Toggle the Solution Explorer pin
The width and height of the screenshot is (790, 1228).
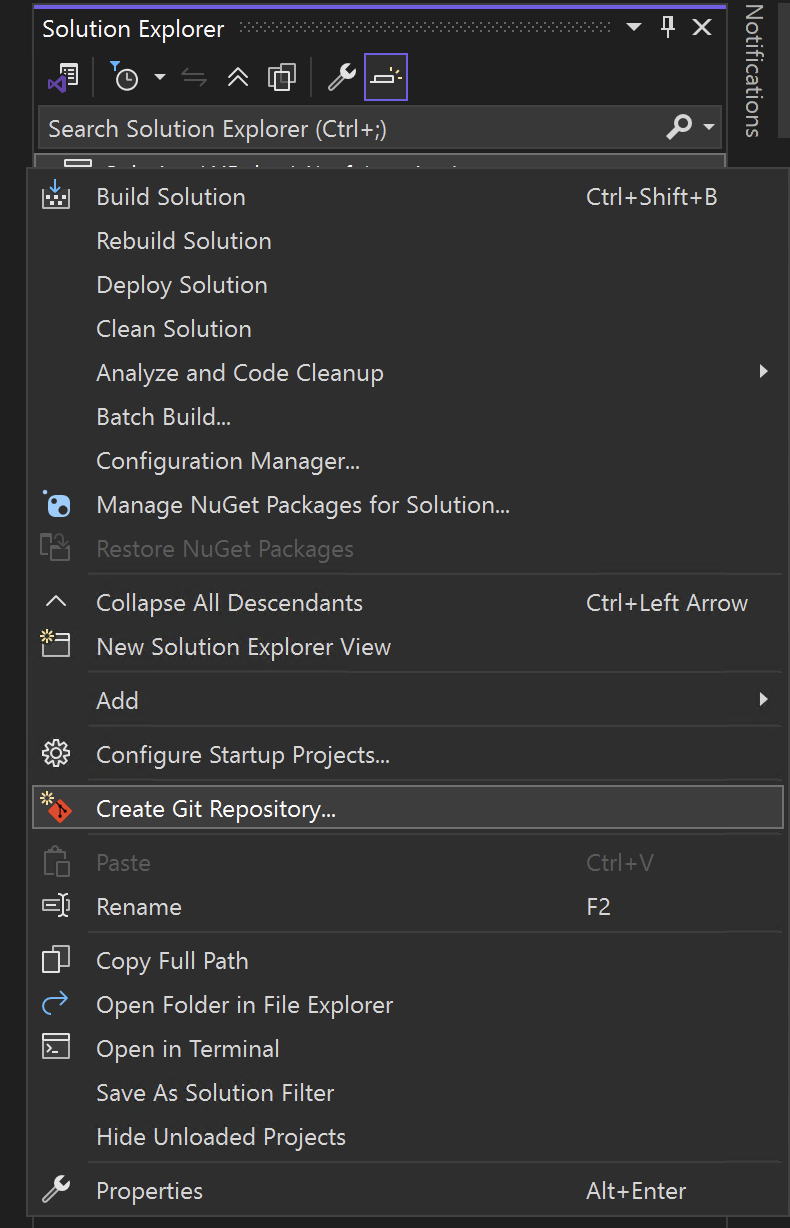click(667, 28)
